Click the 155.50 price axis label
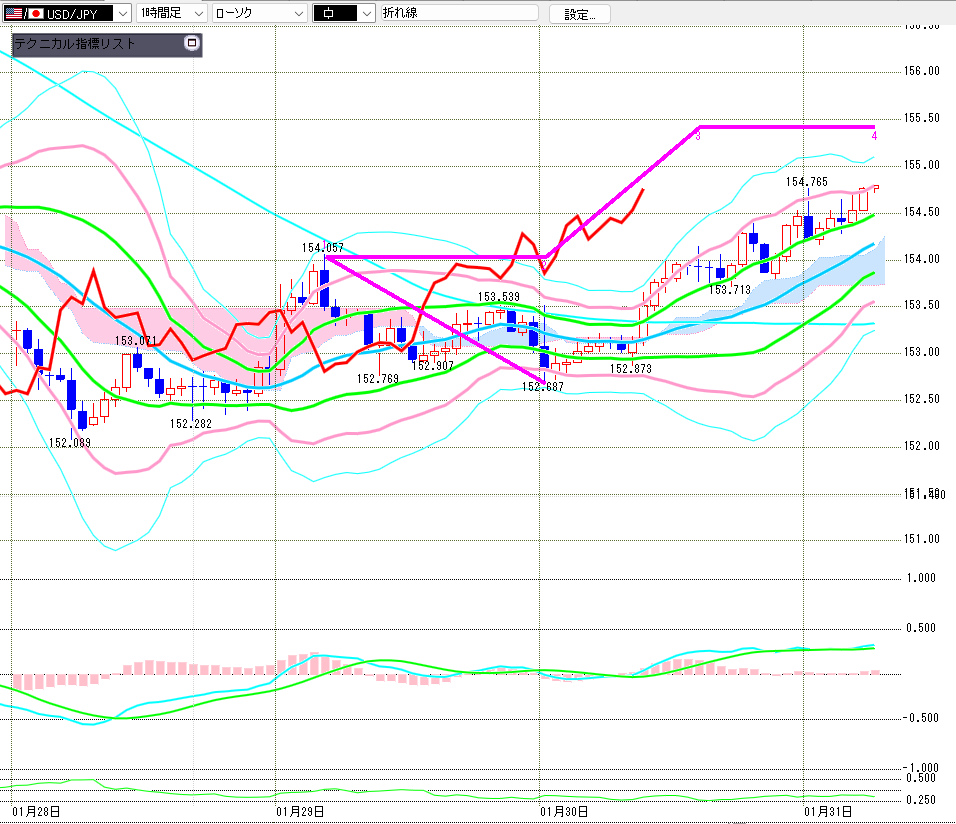The image size is (956, 824). (x=921, y=118)
